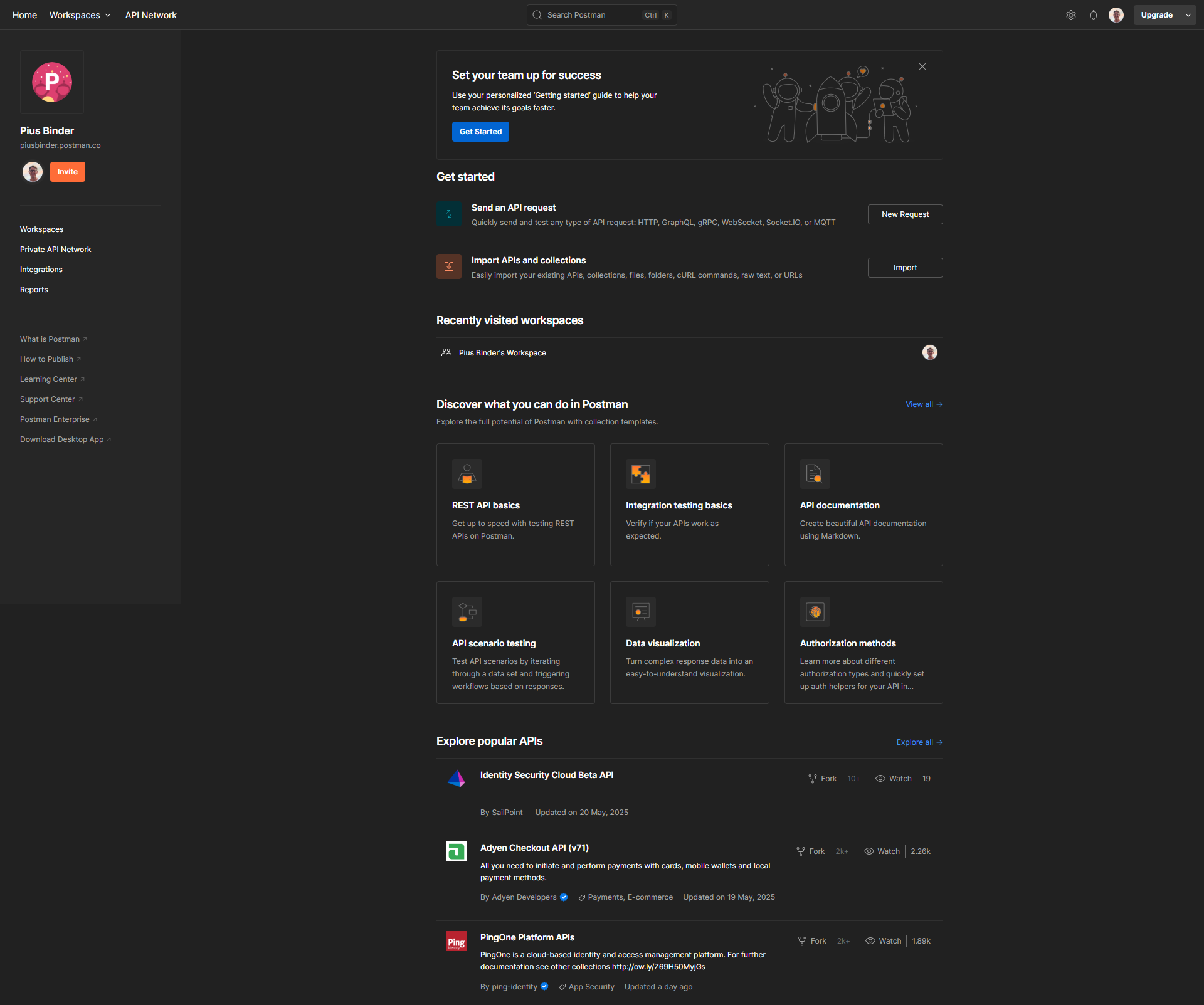The width and height of the screenshot is (1204, 1005).
Task: Open the Adyen Checkout API (v71) title
Action: (x=534, y=848)
